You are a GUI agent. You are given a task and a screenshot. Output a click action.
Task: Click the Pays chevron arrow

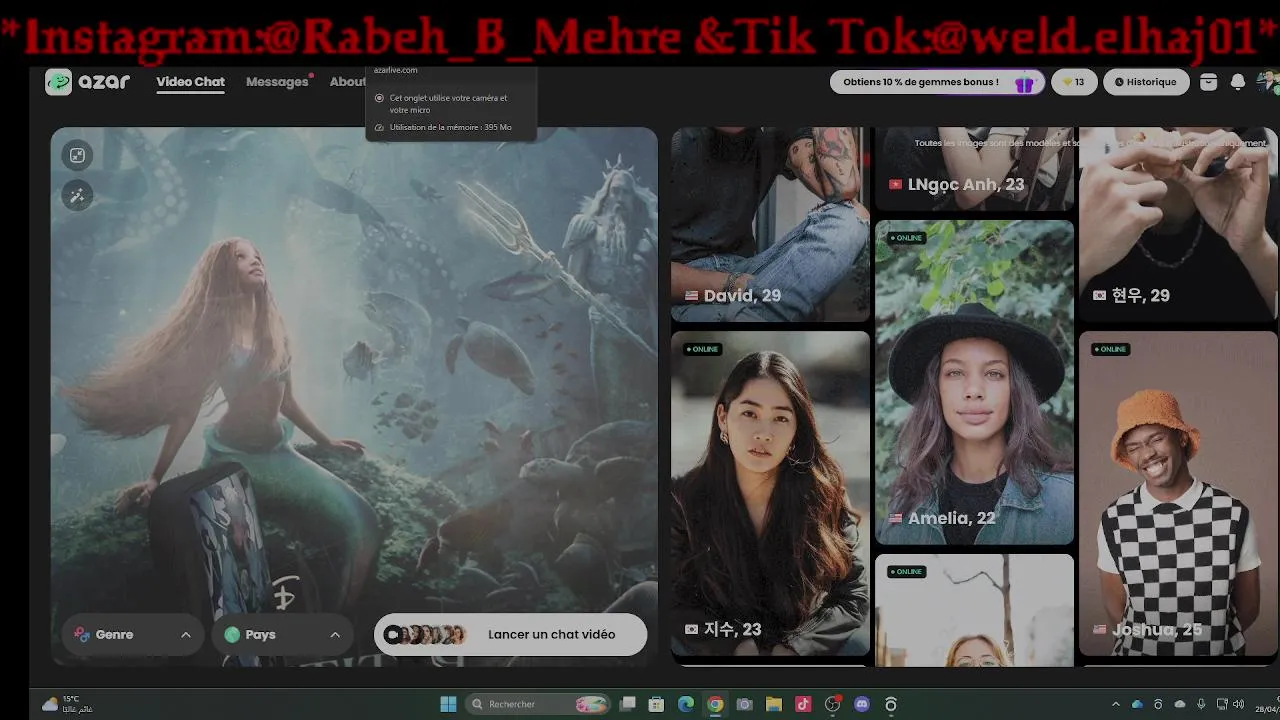pos(335,635)
